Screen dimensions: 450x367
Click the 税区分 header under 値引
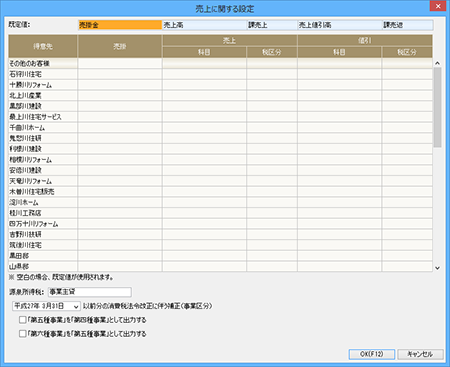point(407,52)
